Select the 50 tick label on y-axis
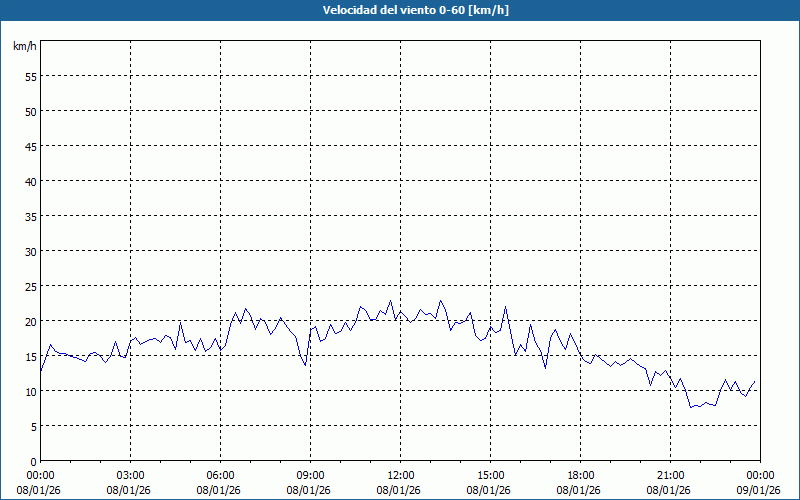This screenshot has width=800, height=500. (x=30, y=111)
